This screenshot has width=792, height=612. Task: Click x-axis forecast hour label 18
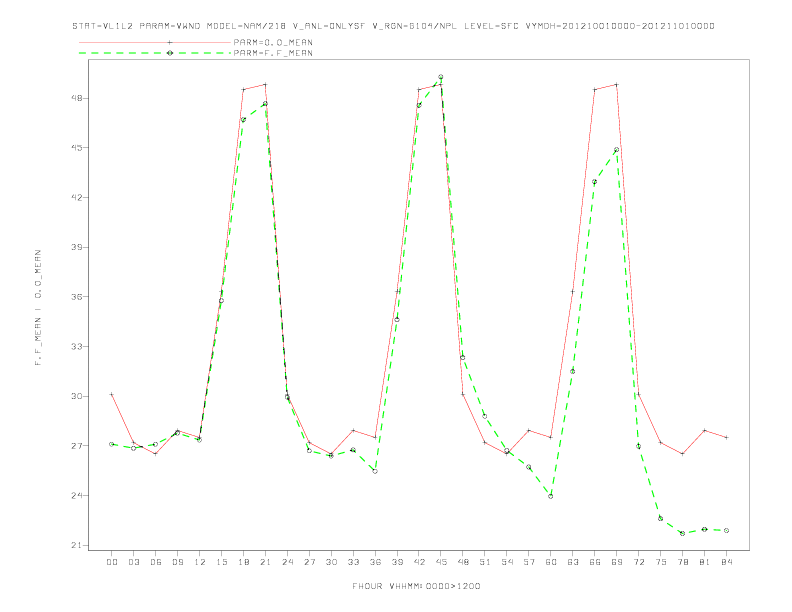[243, 562]
